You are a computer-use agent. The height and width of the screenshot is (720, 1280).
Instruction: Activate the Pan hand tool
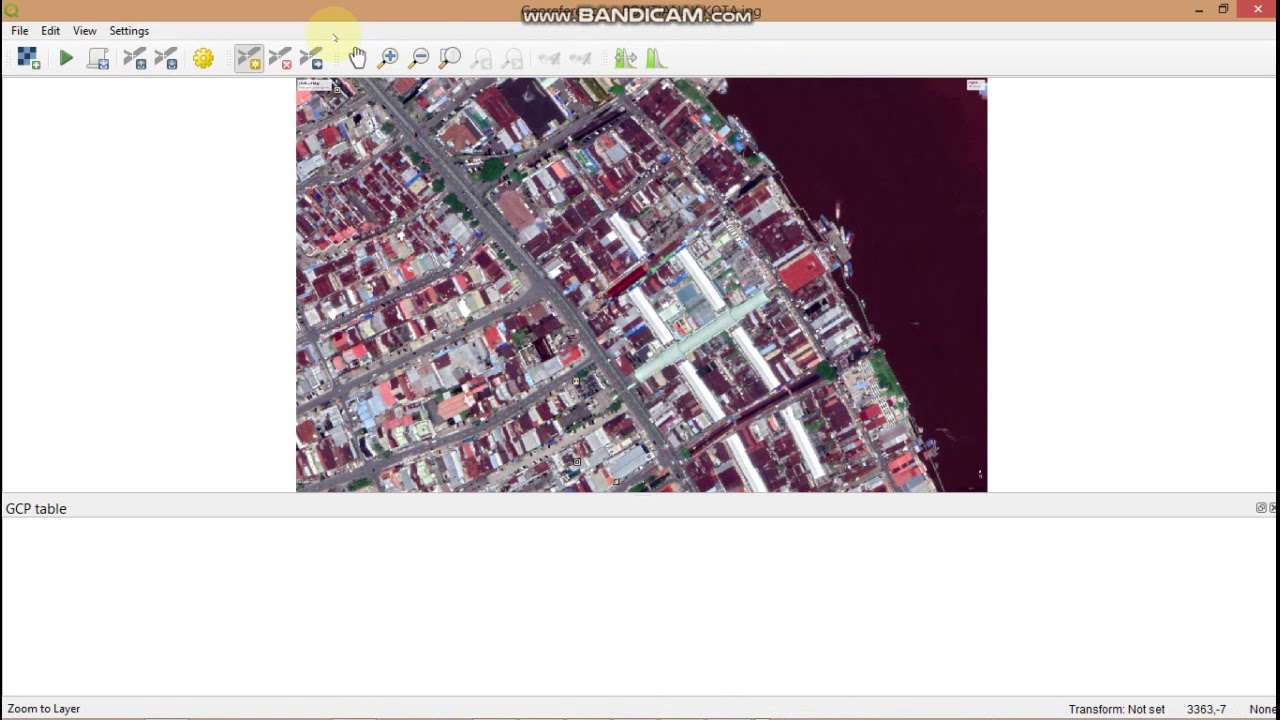click(357, 59)
